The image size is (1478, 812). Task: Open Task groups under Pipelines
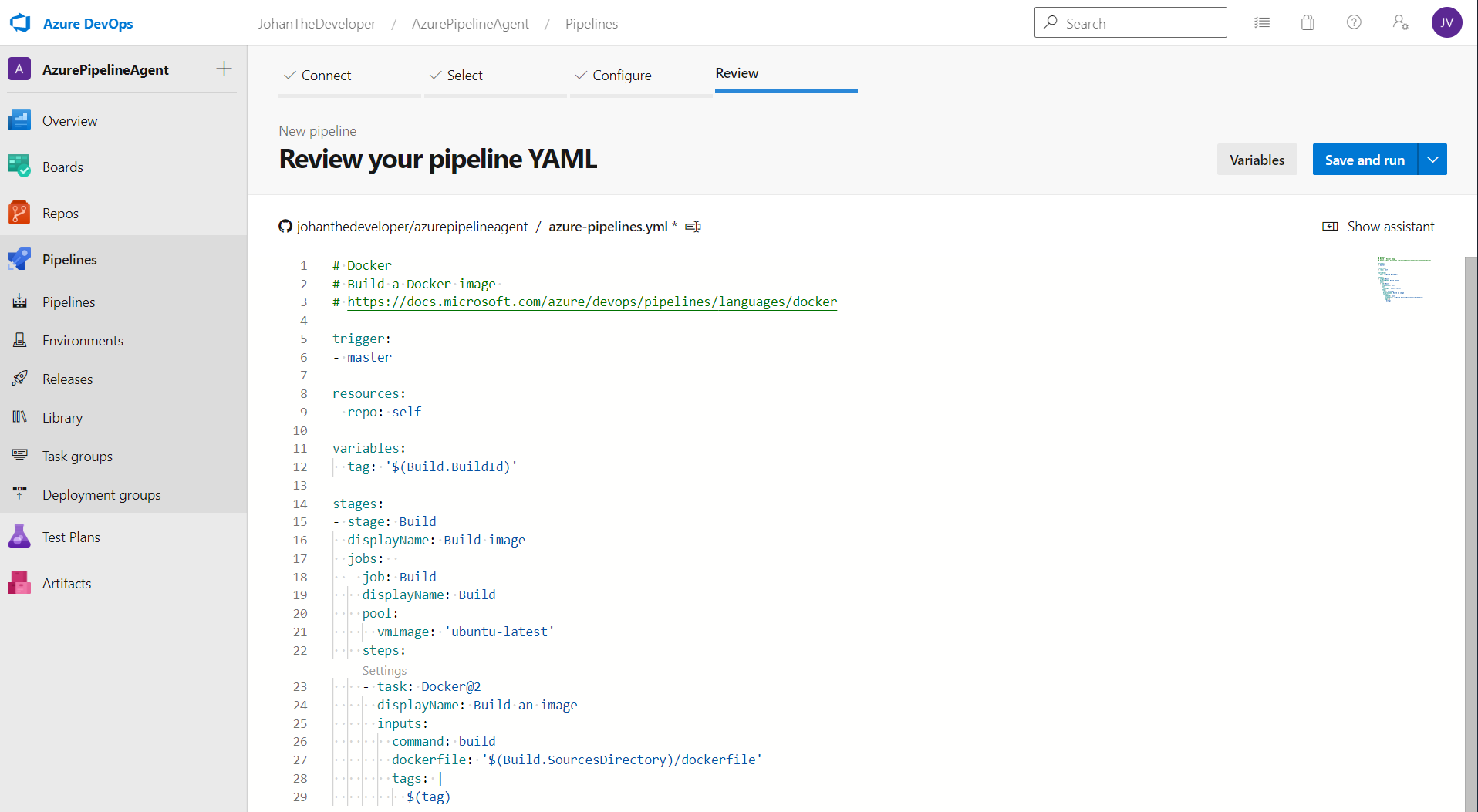click(x=123, y=456)
